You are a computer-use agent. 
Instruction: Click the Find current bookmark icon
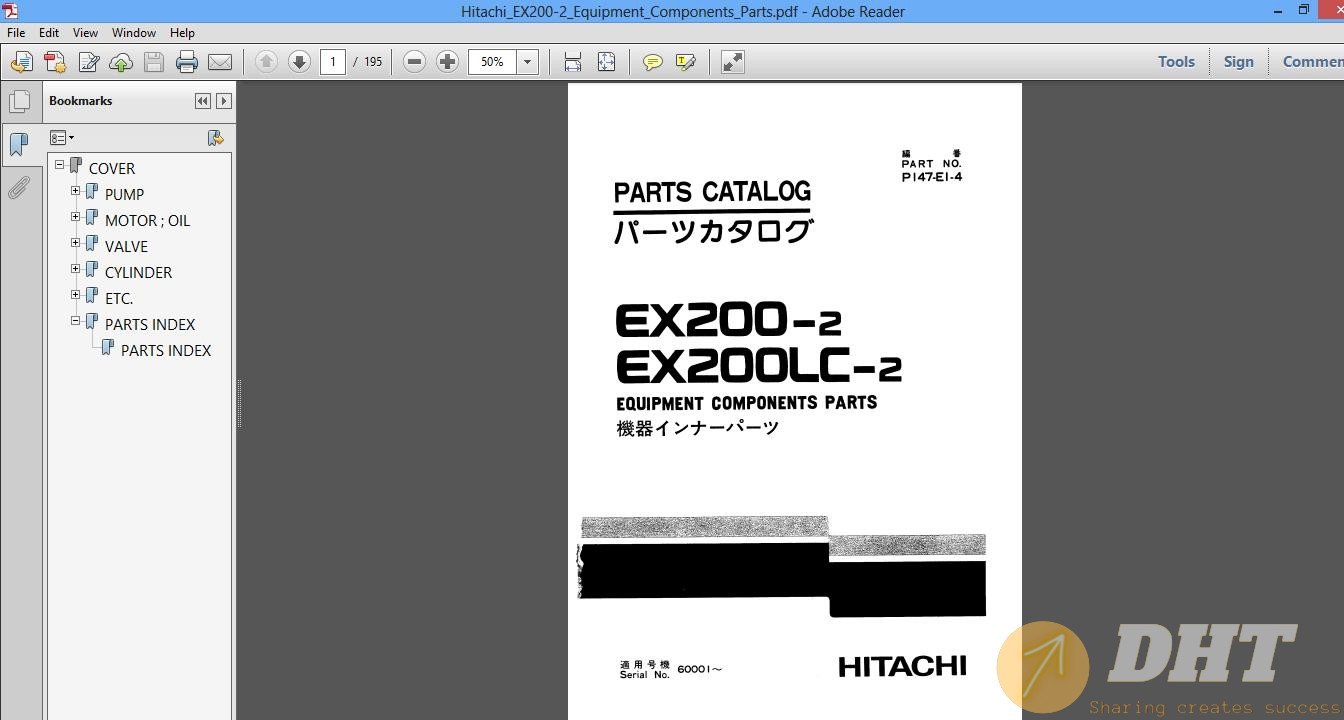(x=215, y=138)
